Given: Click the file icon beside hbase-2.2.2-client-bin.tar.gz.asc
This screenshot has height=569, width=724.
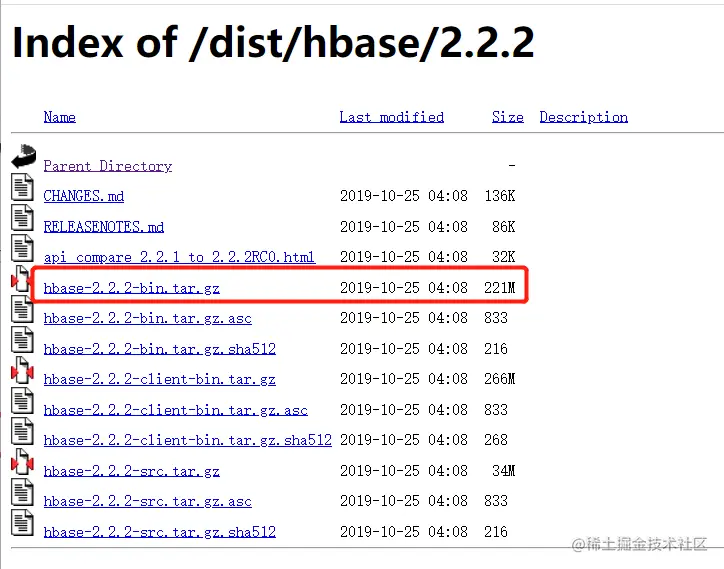Looking at the screenshot, I should pyautogui.click(x=22, y=400).
